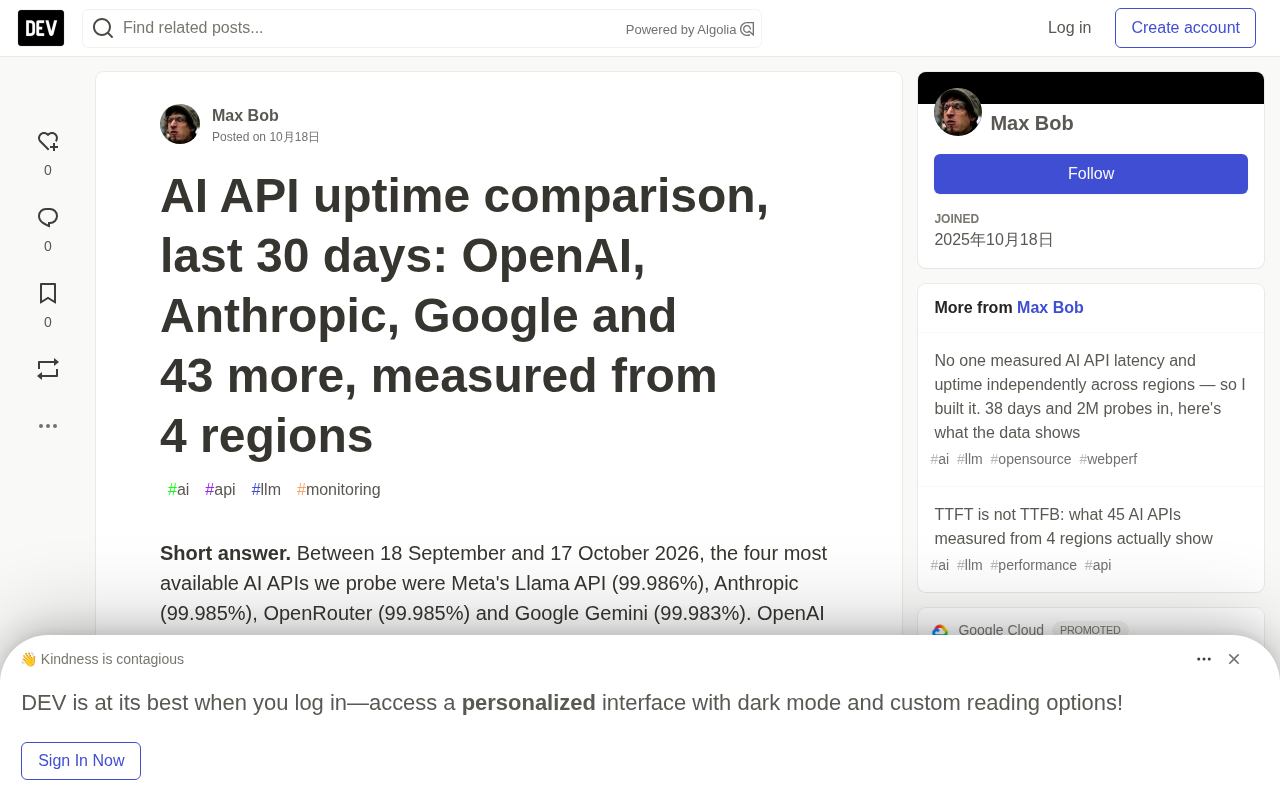Open the #ai tag below the title
The width and height of the screenshot is (1280, 800).
(179, 490)
